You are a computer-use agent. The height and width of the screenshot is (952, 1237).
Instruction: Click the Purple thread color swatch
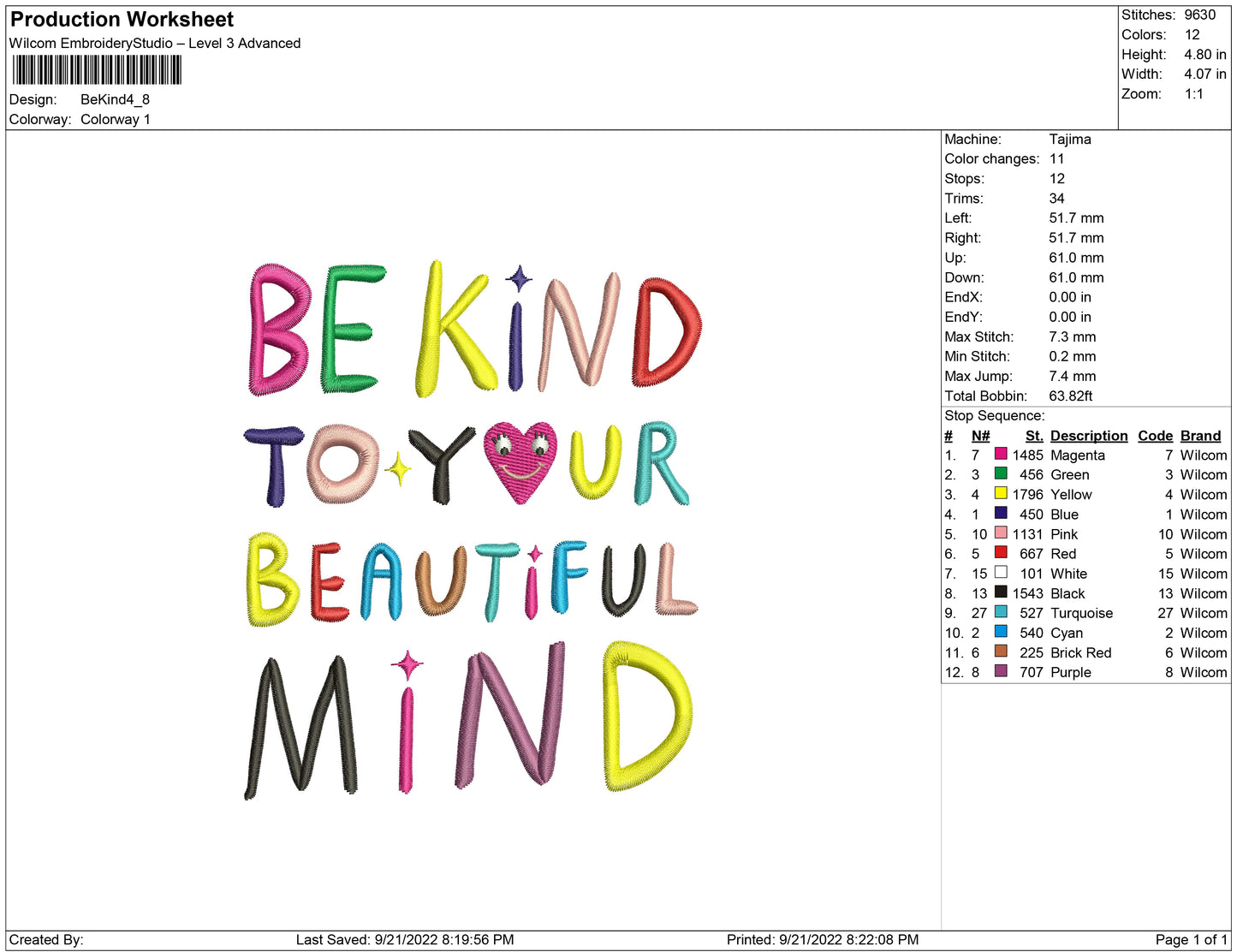1000,670
